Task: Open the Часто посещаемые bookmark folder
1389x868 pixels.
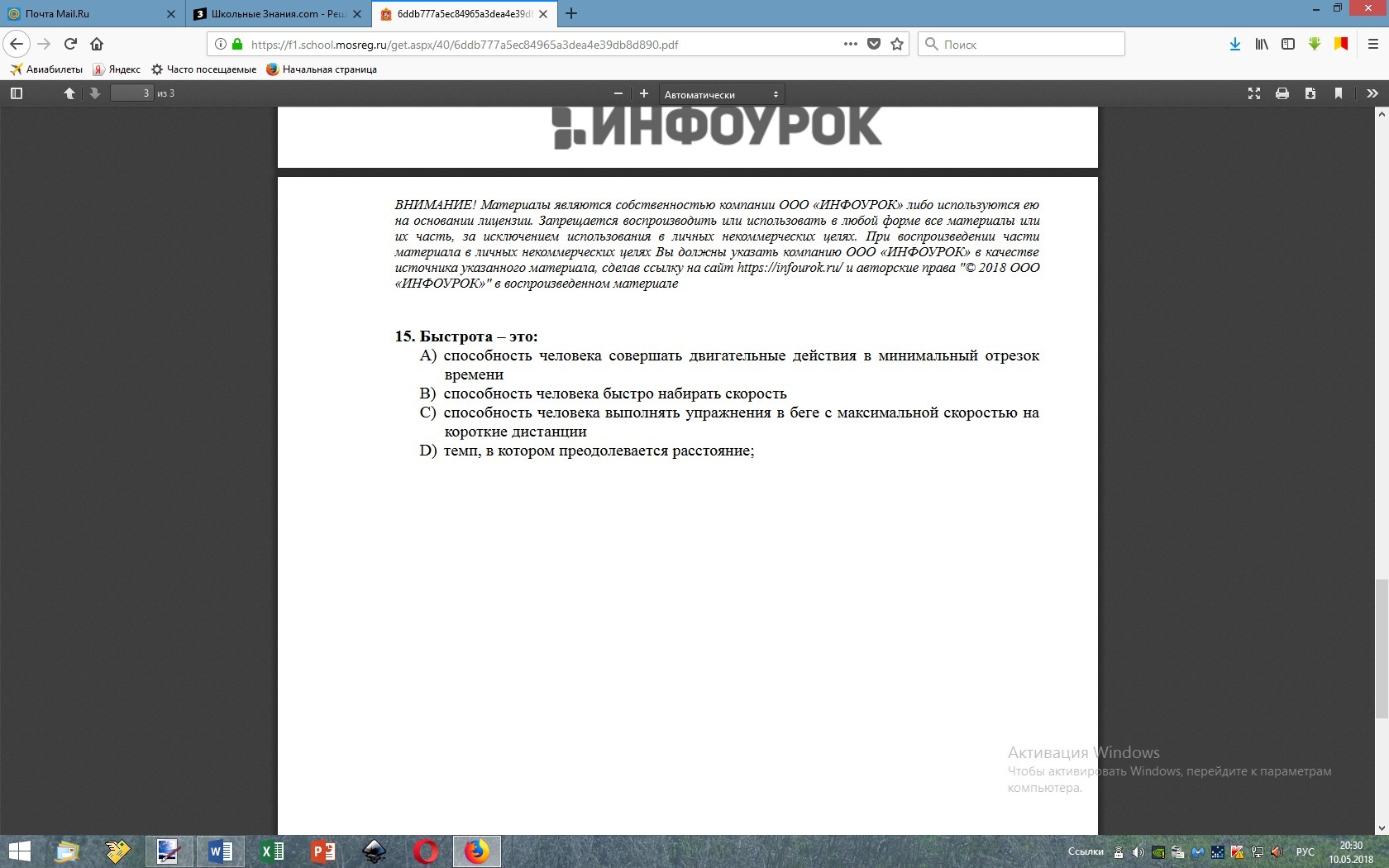Action: click(203, 69)
